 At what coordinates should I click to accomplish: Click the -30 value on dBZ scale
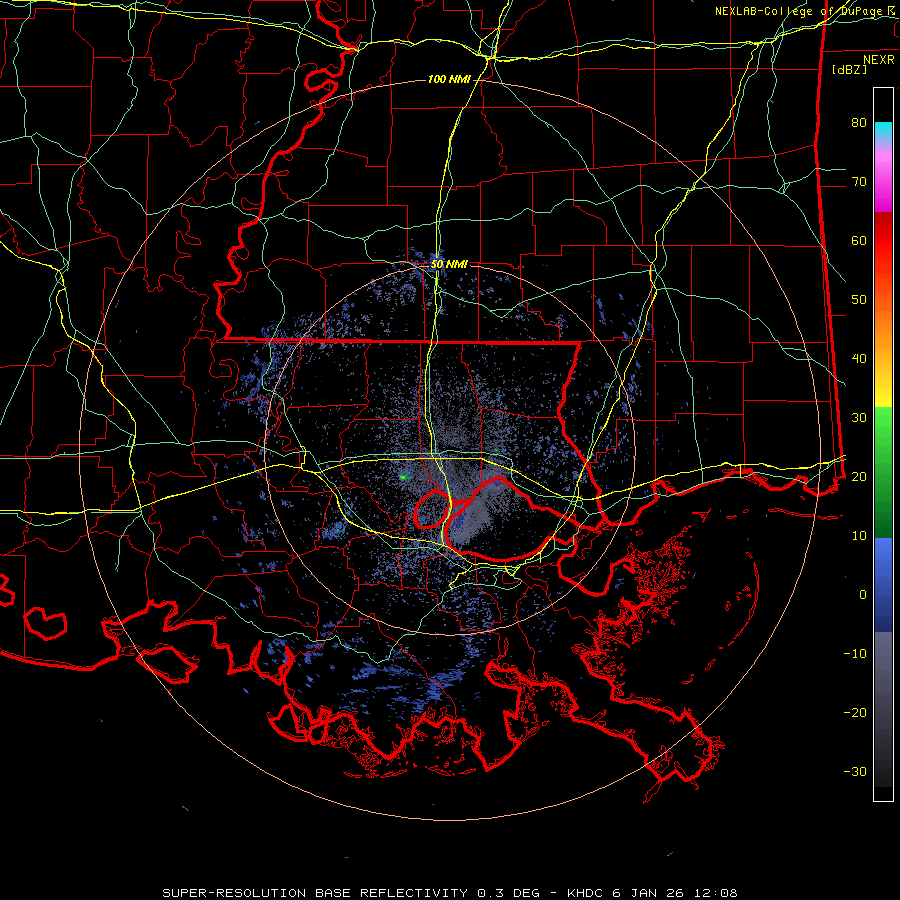(855, 771)
